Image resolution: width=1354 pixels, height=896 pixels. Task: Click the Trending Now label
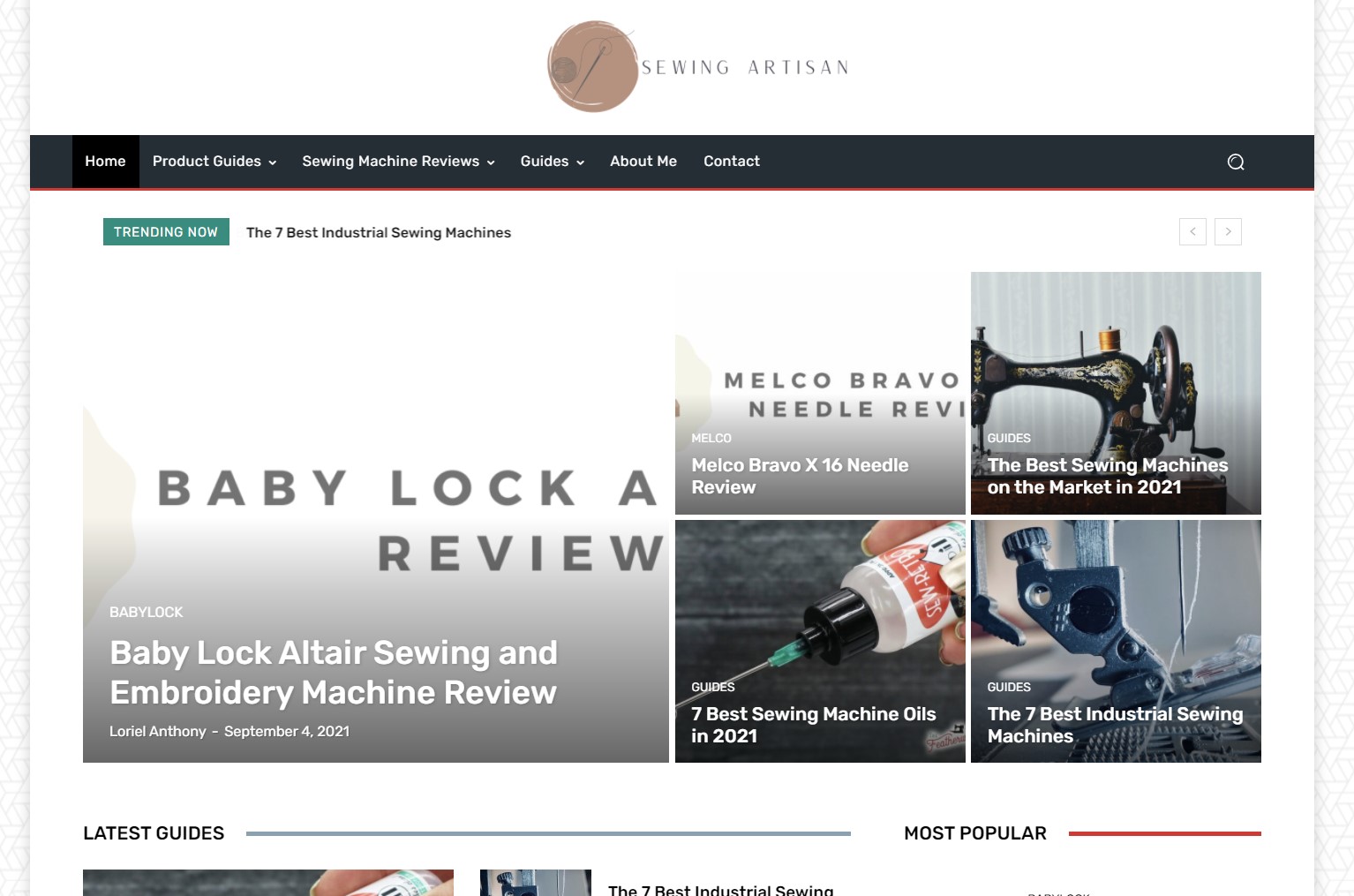(x=166, y=231)
